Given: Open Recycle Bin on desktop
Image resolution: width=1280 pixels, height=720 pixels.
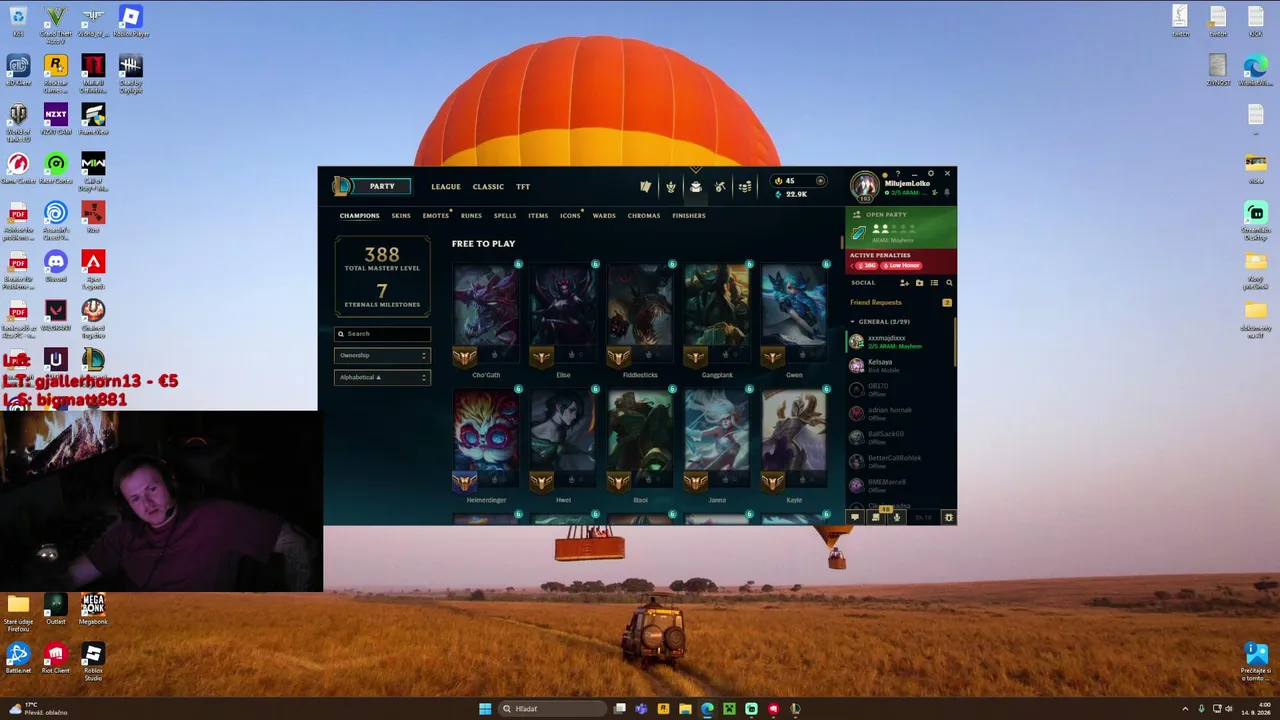Looking at the screenshot, I should point(18,21).
